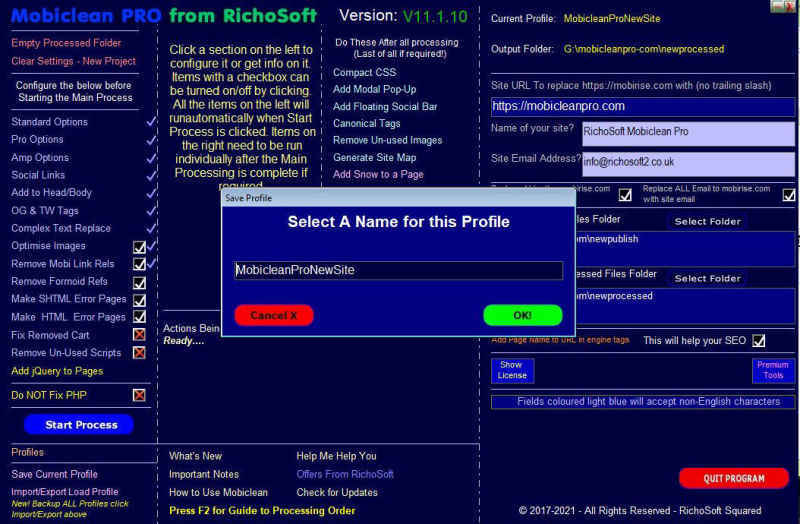Image resolution: width=800 pixels, height=524 pixels.
Task: Click the Profiles heading
Action: [28, 452]
